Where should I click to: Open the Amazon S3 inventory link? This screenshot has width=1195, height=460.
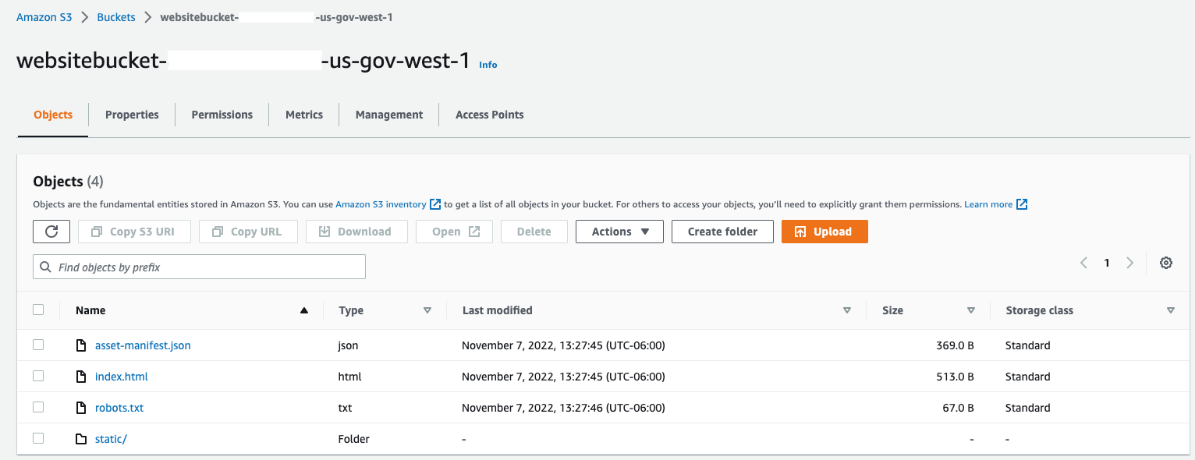pyautogui.click(x=380, y=204)
